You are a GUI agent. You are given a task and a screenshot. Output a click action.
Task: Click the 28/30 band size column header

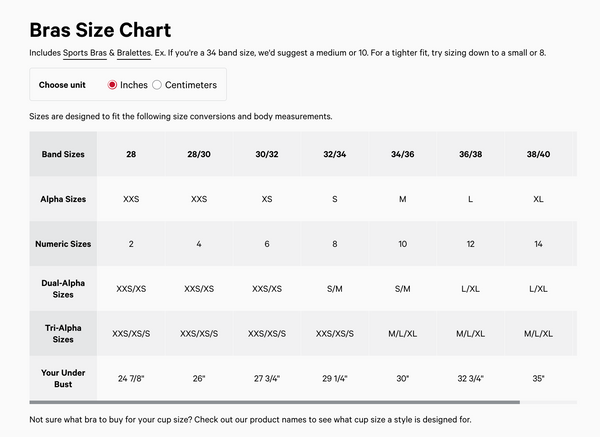(x=199, y=155)
